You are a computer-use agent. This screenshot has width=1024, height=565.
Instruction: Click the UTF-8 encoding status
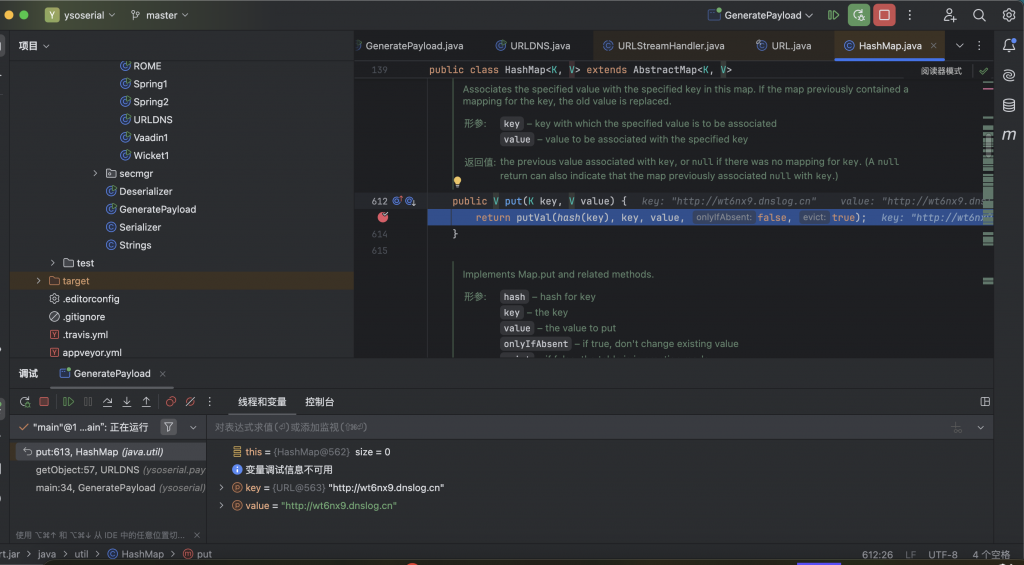(x=942, y=555)
